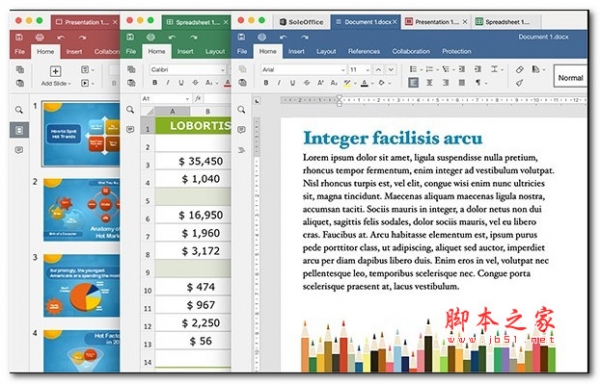Toggle Strikethrough in document editor
The width and height of the screenshot is (600, 384).
pos(307,83)
